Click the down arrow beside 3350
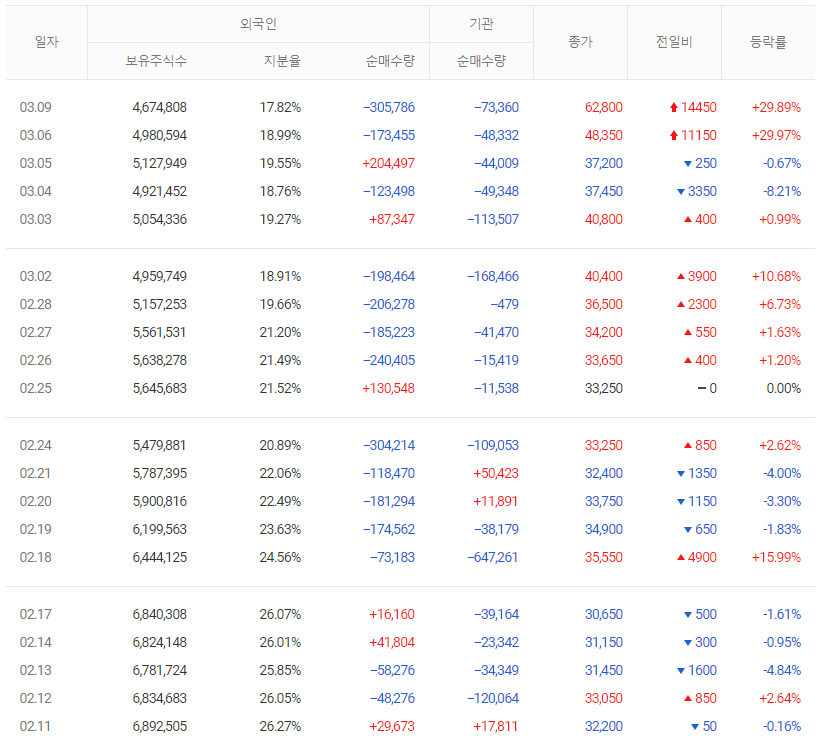 click(x=681, y=192)
